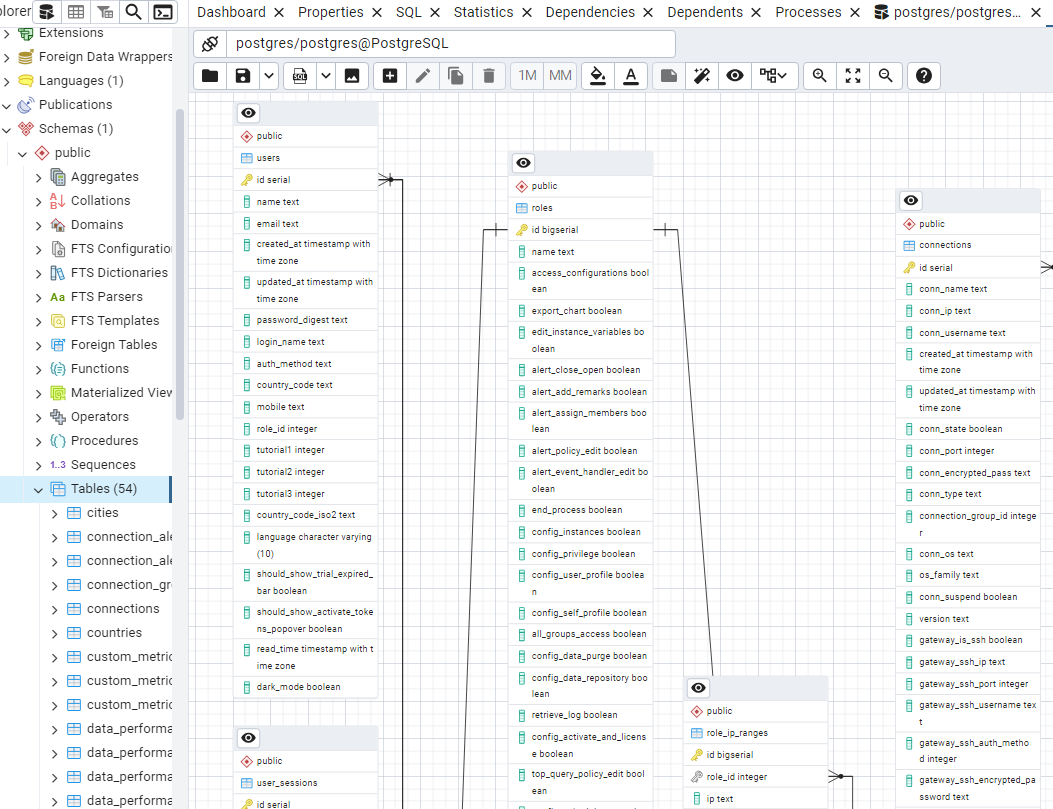This screenshot has height=809, width=1053.
Task: Select Publications in the tree
Action: (x=75, y=105)
